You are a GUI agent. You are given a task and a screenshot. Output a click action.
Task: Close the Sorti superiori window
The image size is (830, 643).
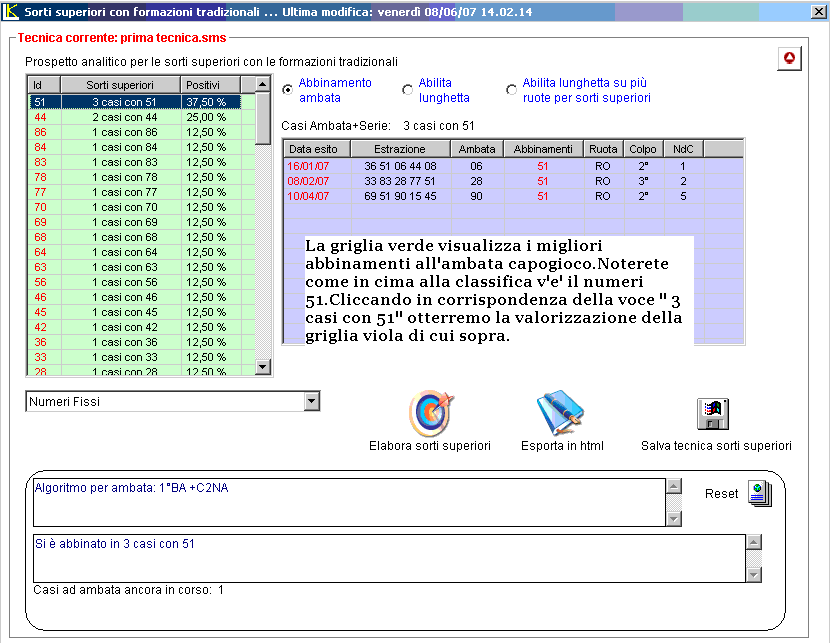818,11
